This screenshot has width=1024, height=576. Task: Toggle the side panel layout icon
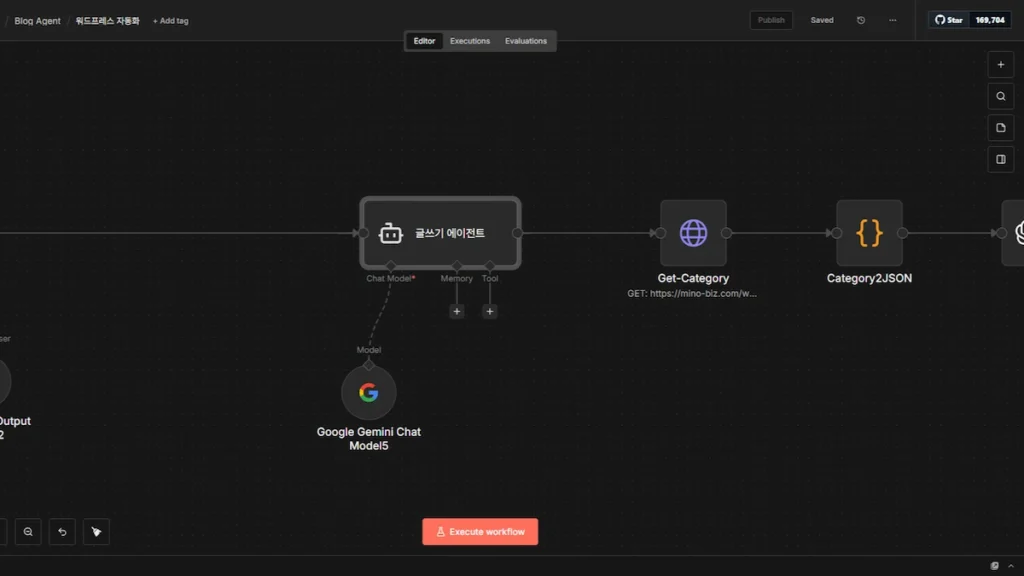1000,159
